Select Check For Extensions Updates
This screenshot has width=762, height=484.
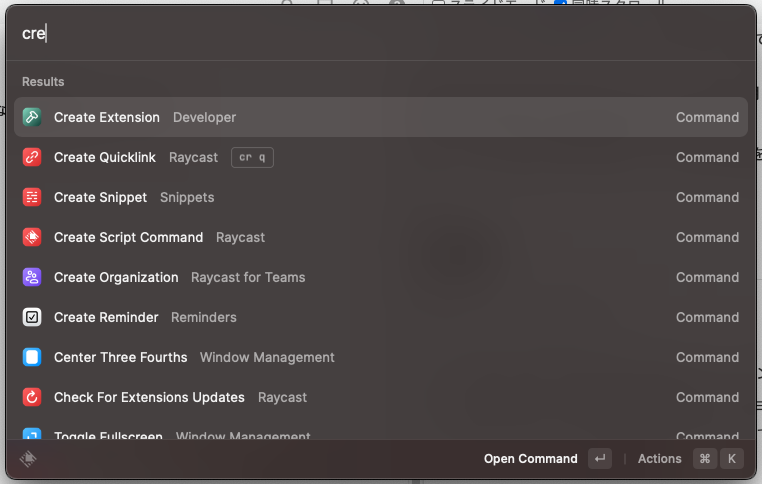381,397
